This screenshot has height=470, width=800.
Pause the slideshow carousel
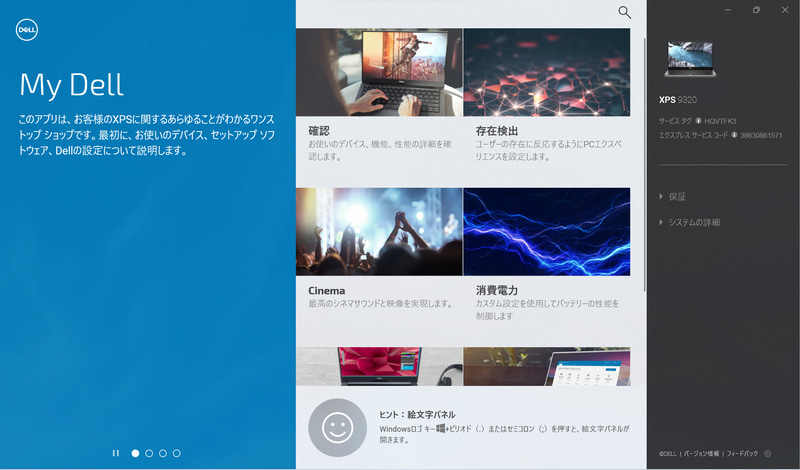point(116,453)
